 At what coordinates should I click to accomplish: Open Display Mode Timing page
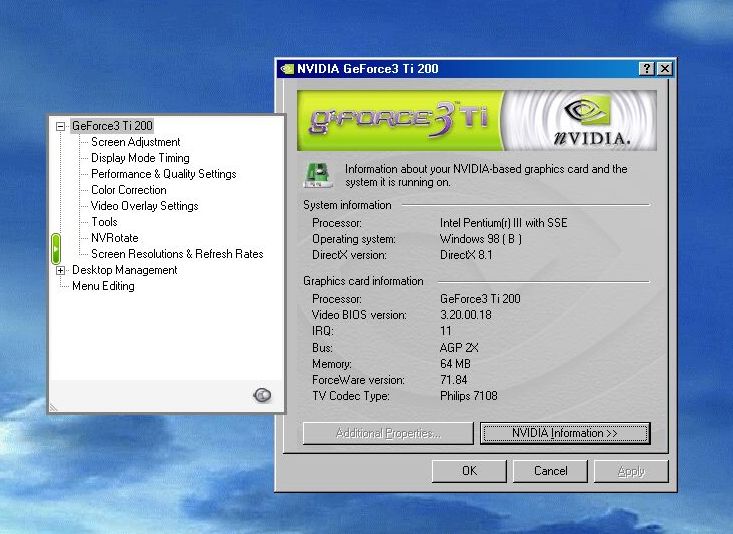point(140,158)
